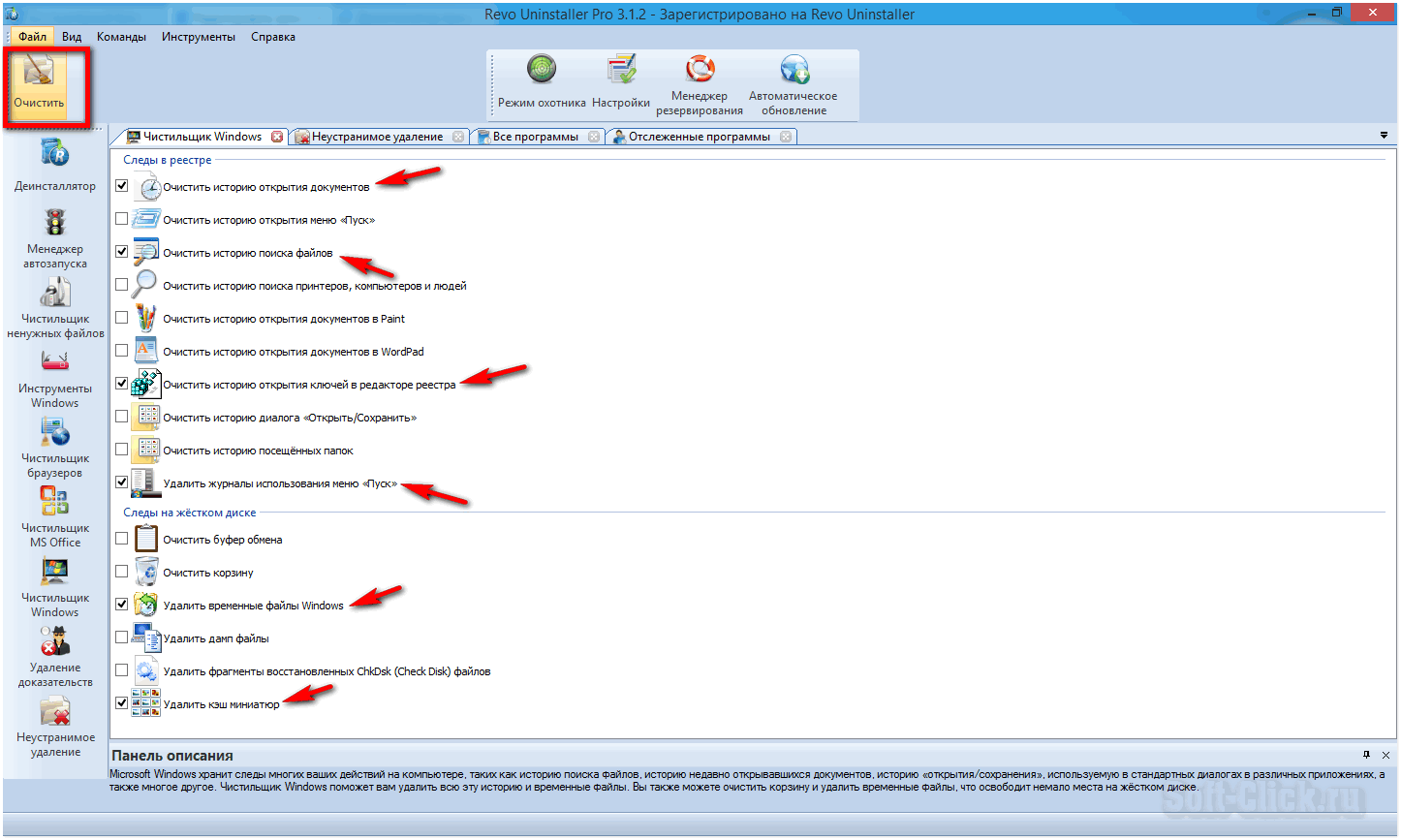
Task: Switch to Чистильщик Windows tab
Action: (x=201, y=137)
